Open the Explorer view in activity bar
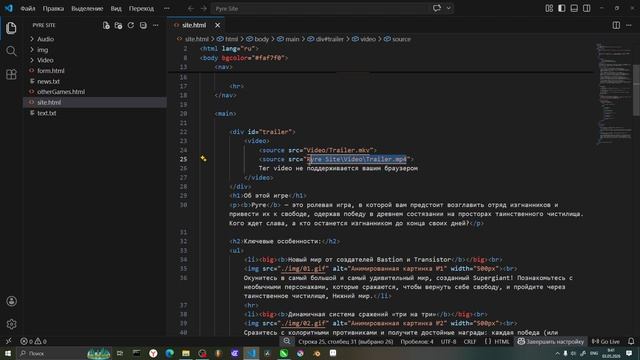640x360 pixels. click(x=11, y=28)
